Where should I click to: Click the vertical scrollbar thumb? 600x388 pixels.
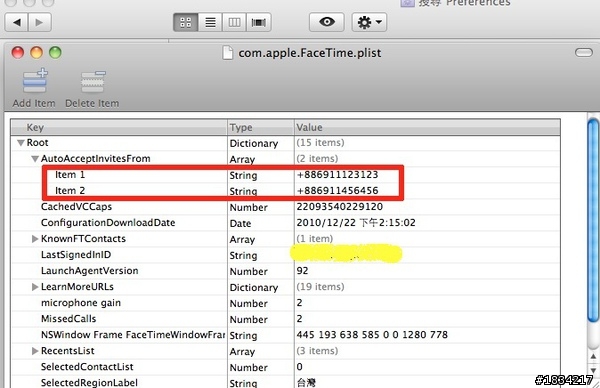pos(593,221)
